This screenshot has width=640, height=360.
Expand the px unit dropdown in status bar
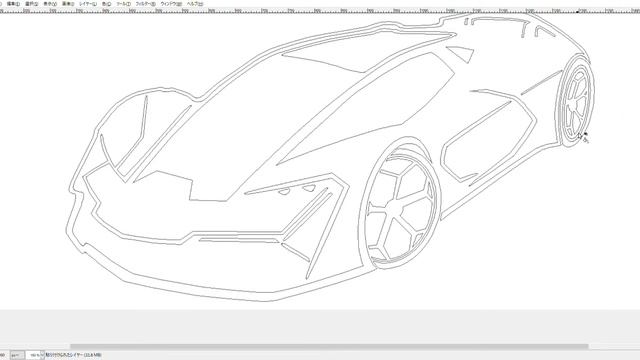click(x=17, y=355)
